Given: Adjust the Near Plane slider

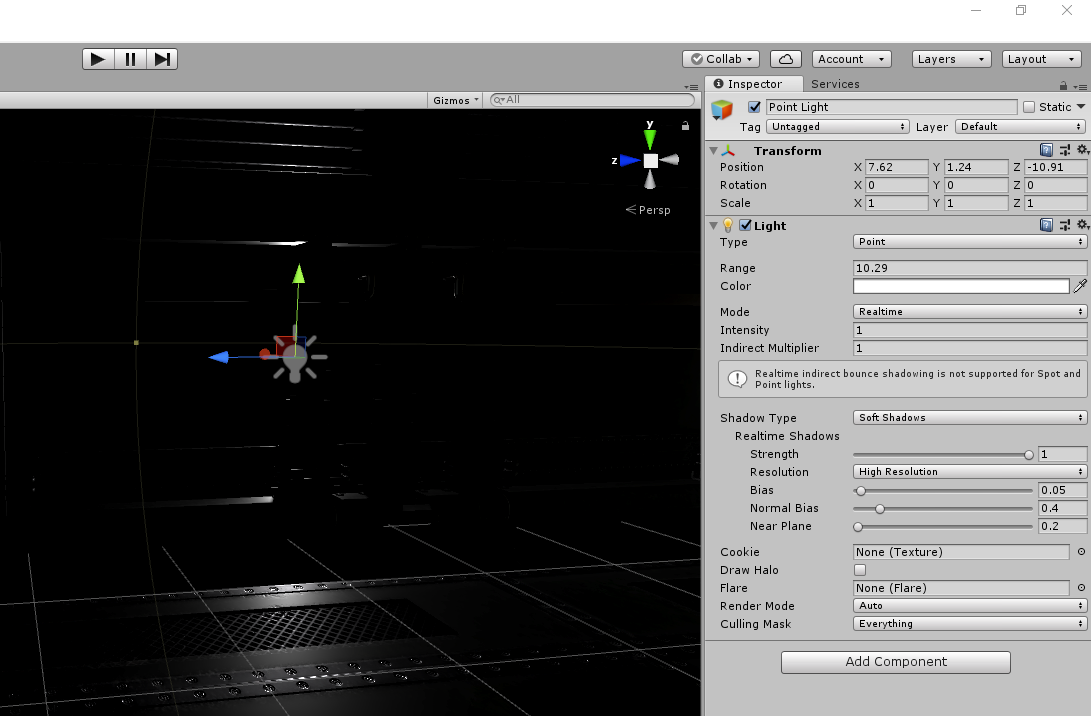Looking at the screenshot, I should coord(943,527).
